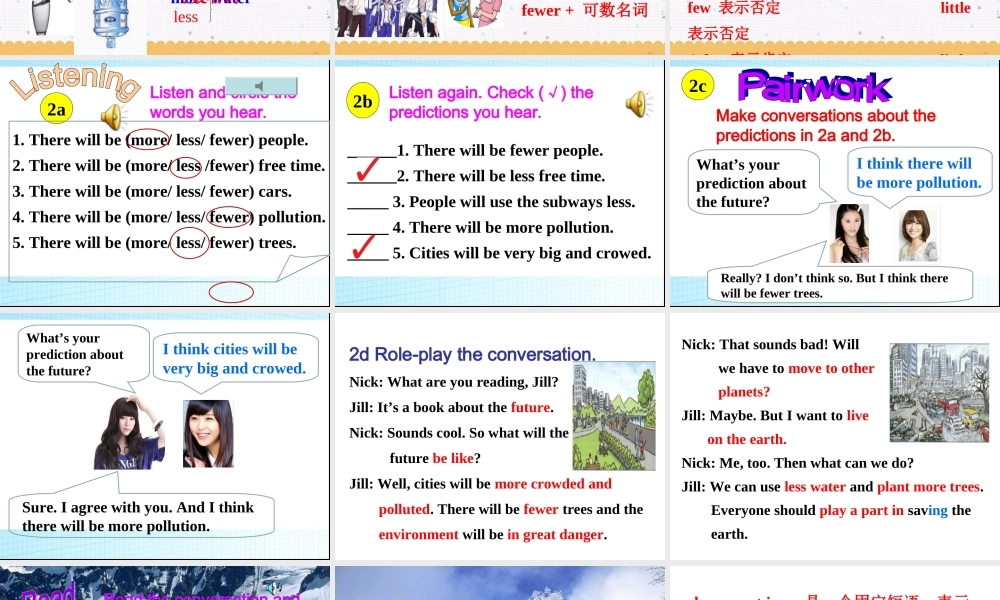Click the bubble 'I think cities will be very big and crowed.'
Viewport: 1000px width, 600px height.
click(235, 358)
